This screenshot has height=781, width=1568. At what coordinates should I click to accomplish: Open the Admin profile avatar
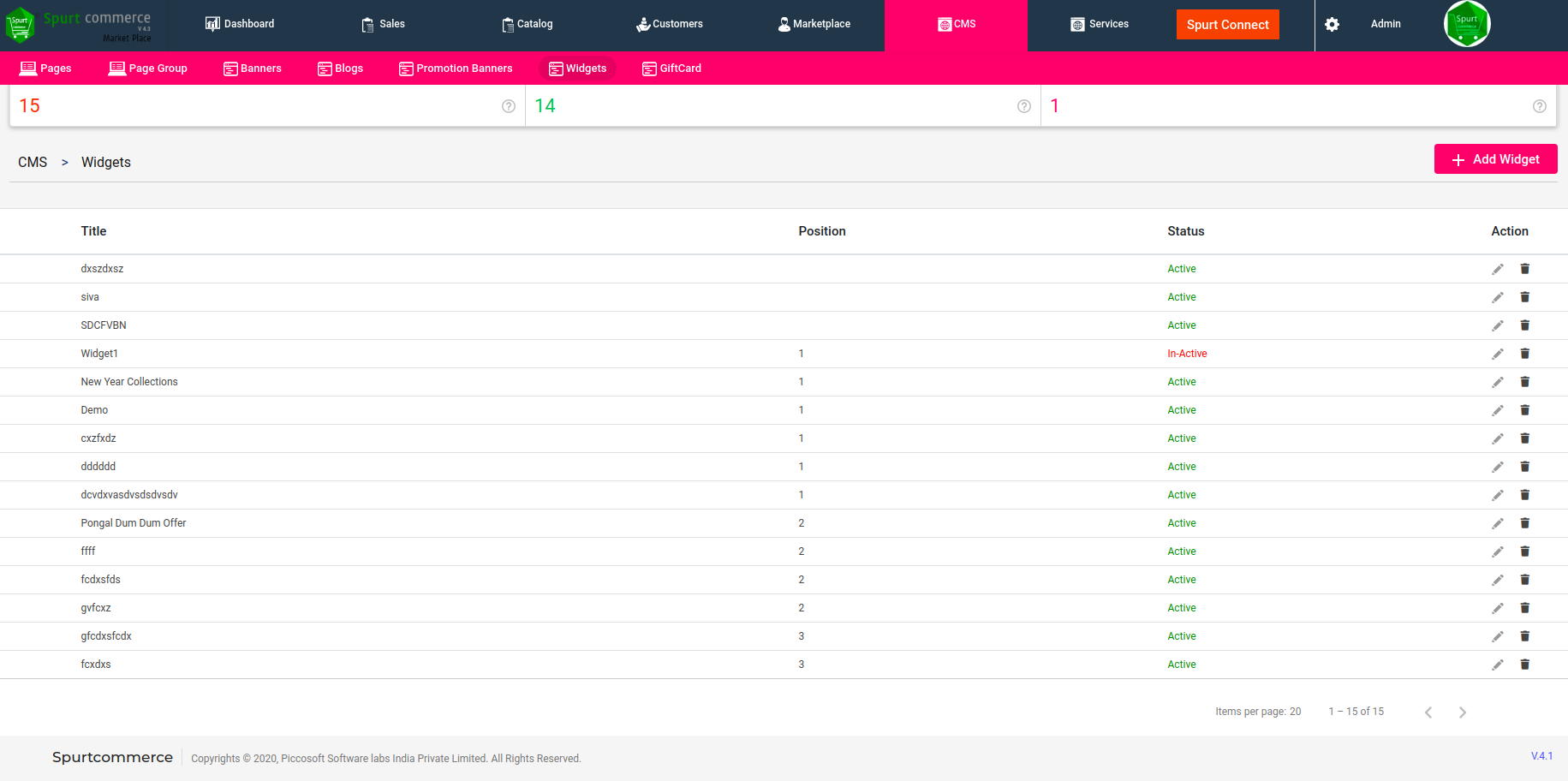tap(1467, 24)
